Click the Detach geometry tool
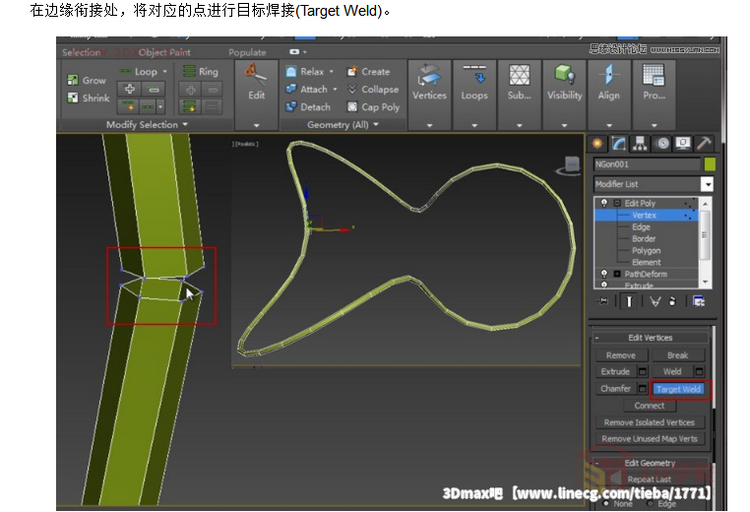The height and width of the screenshot is (512, 750). (308, 107)
